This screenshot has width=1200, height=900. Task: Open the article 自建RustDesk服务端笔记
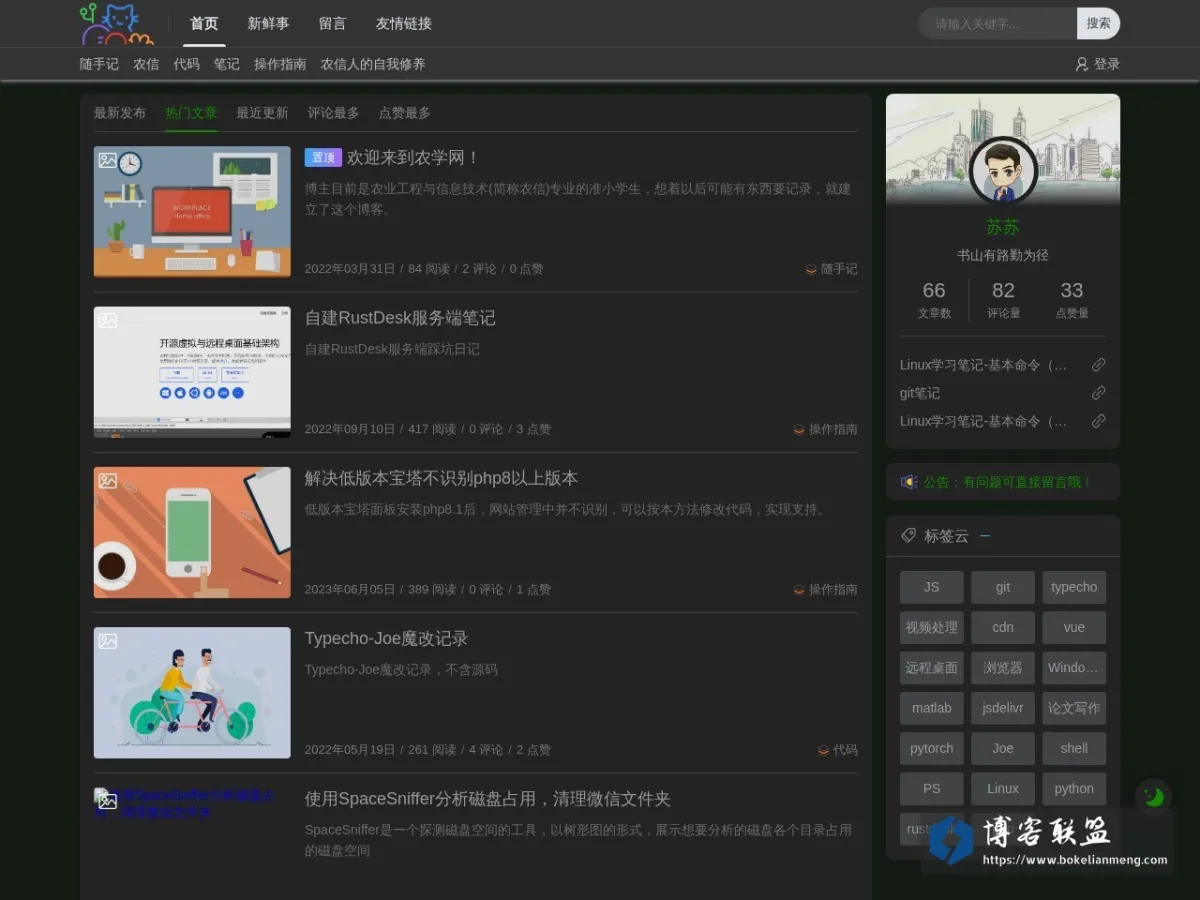pos(400,318)
